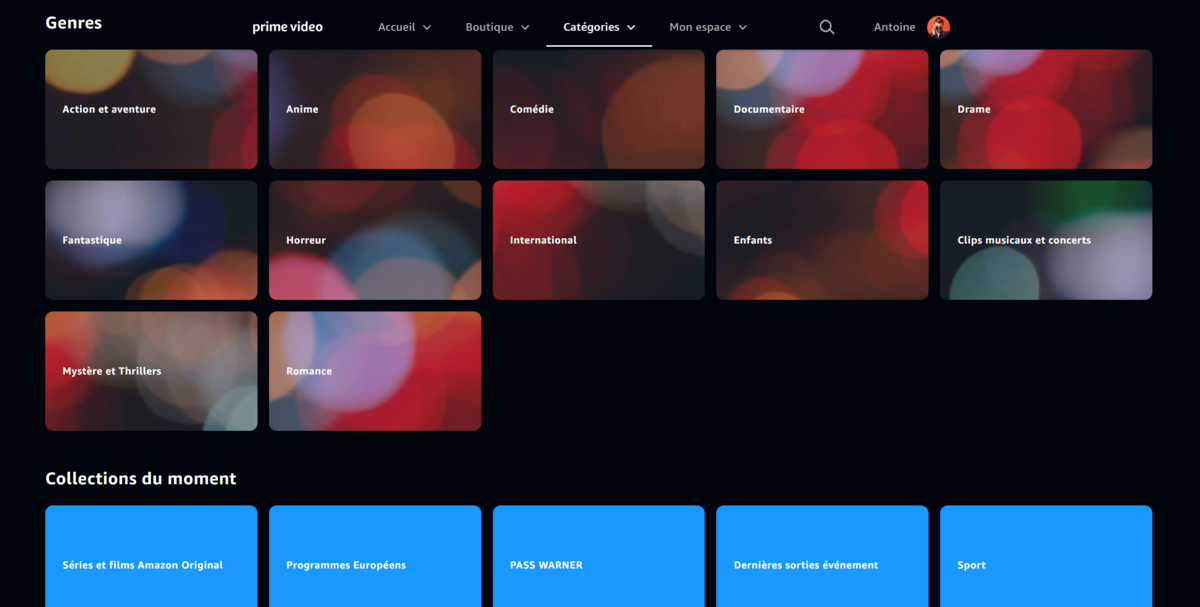
Task: Select the PASS WARNER collection
Action: point(599,556)
